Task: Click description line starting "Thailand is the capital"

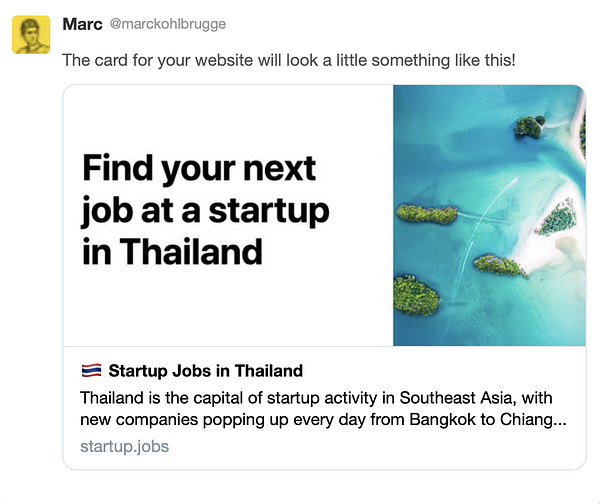Action: tap(316, 397)
